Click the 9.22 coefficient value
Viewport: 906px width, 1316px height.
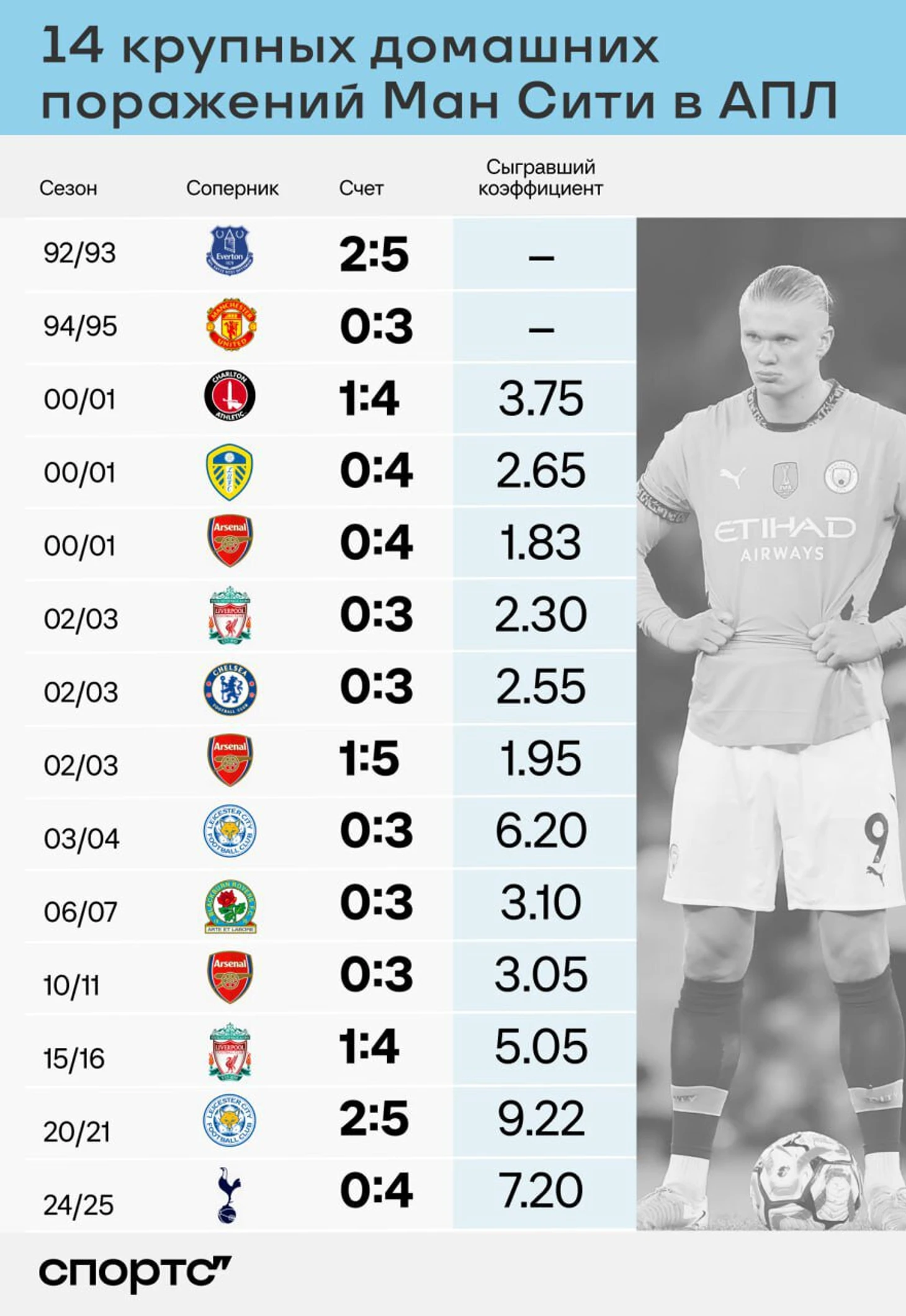pyautogui.click(x=541, y=1119)
